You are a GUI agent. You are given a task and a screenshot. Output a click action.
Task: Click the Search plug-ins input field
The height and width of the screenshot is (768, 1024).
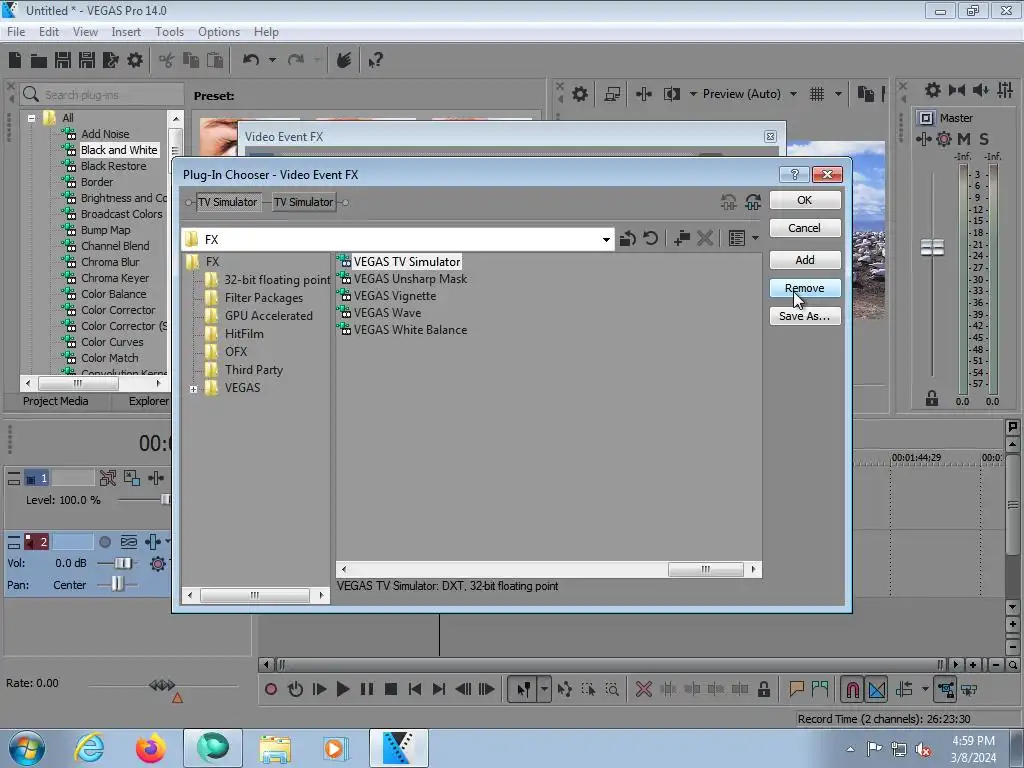click(102, 95)
